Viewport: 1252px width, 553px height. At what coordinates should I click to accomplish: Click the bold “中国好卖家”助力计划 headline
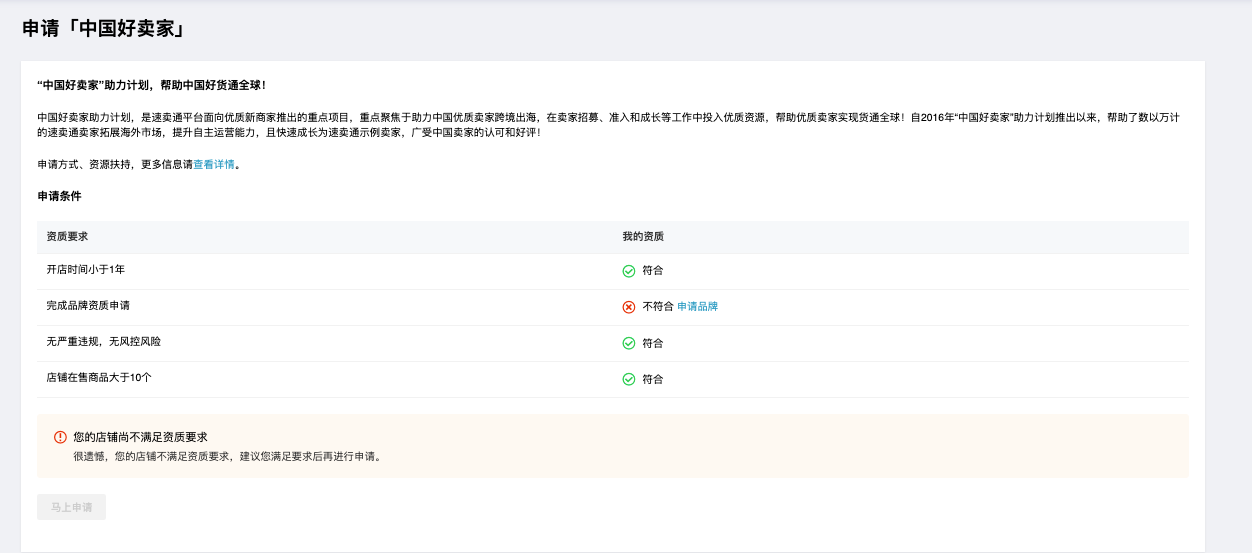point(151,85)
